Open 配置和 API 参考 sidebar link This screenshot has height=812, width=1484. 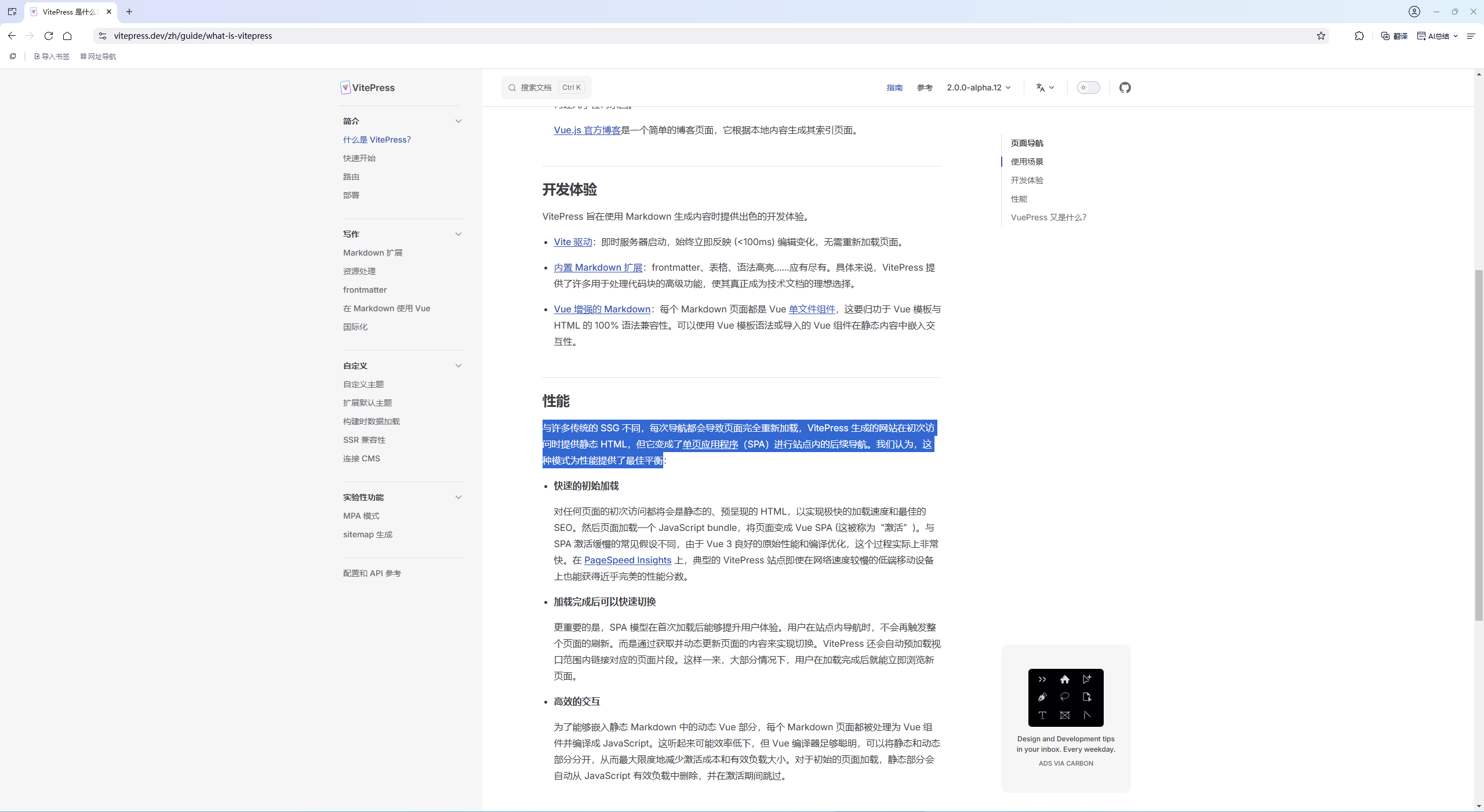(372, 573)
